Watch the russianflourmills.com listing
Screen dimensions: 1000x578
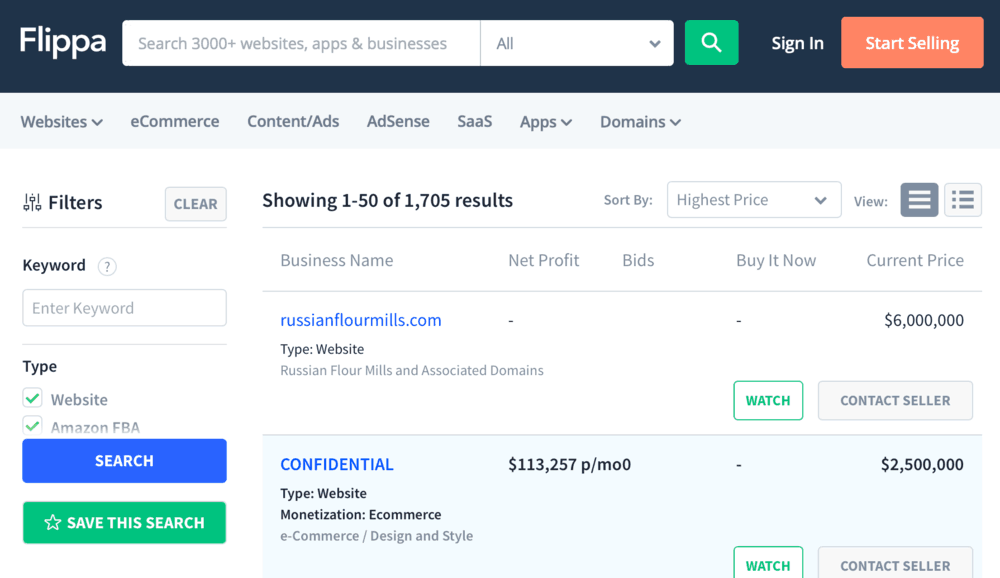(x=768, y=400)
